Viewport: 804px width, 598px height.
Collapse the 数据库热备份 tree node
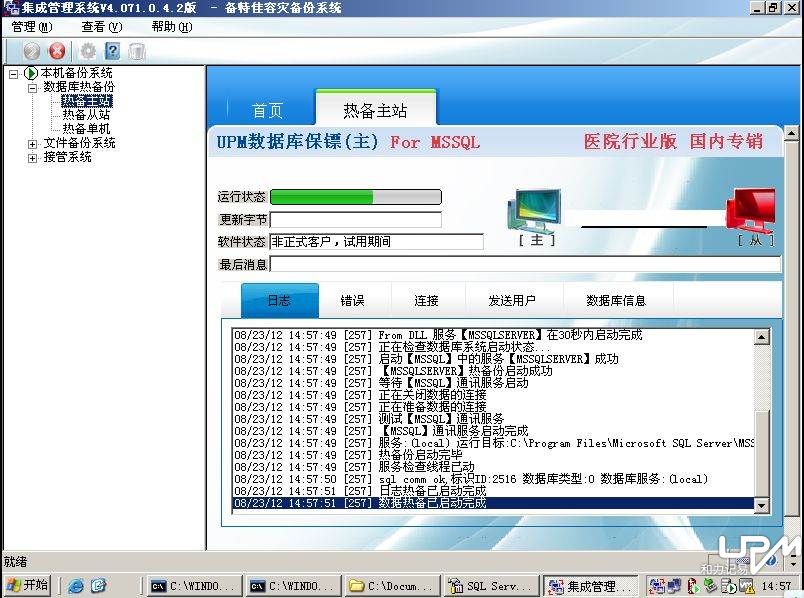point(32,88)
